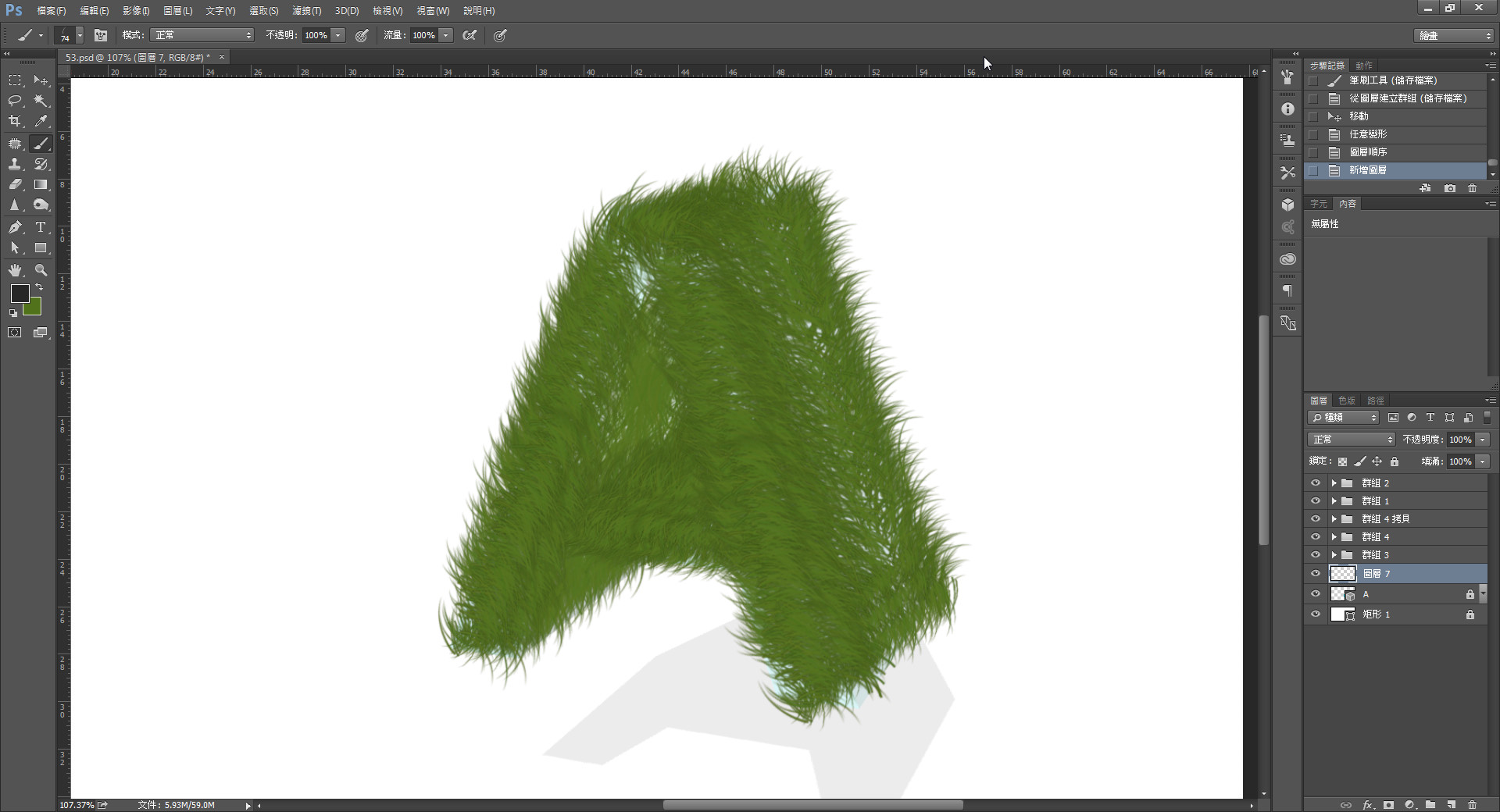The image size is (1500, 812).
Task: Open the brush blending mode dropdown
Action: point(202,35)
